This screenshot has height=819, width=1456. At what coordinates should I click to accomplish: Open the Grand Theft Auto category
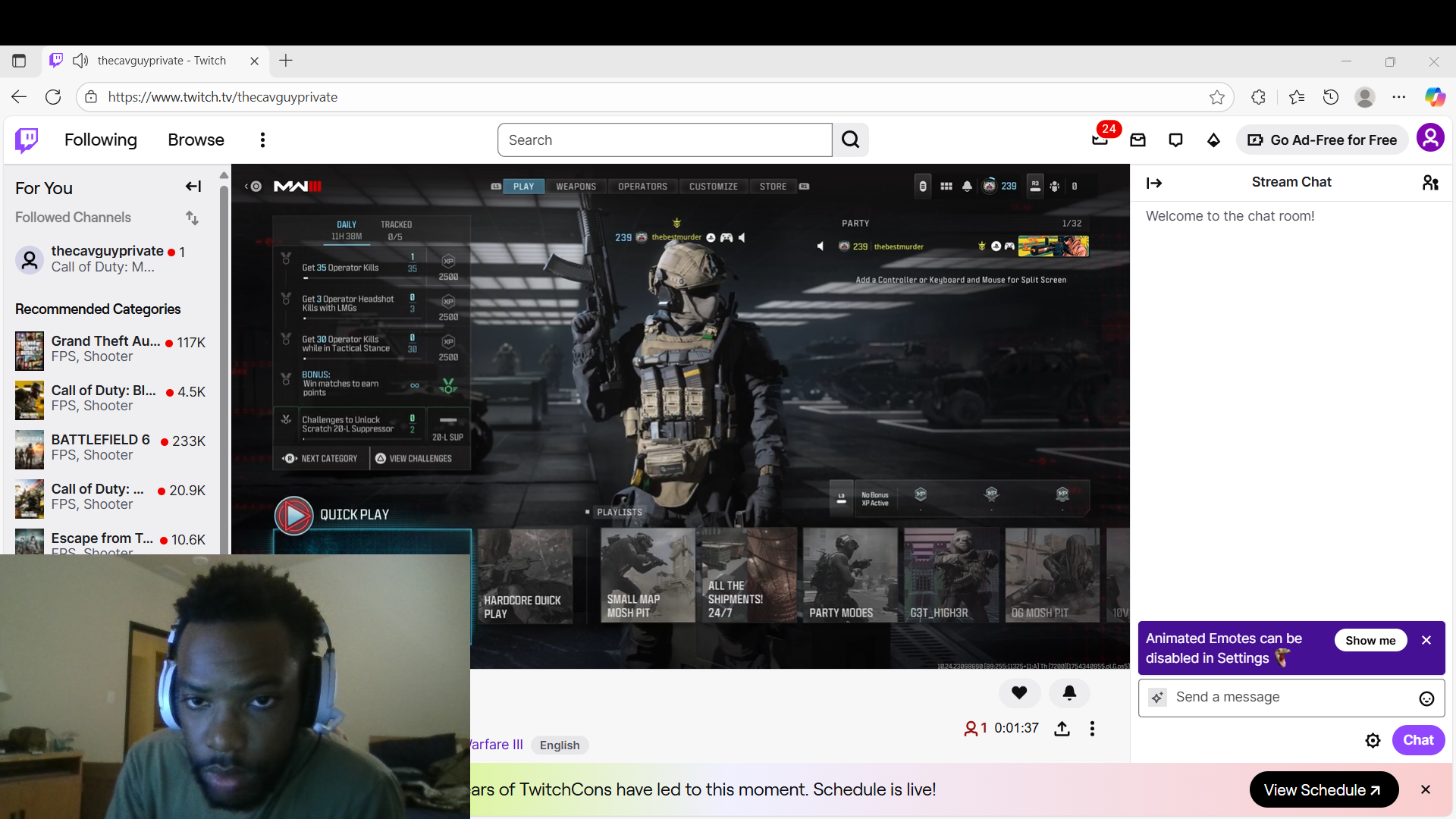coord(111,350)
